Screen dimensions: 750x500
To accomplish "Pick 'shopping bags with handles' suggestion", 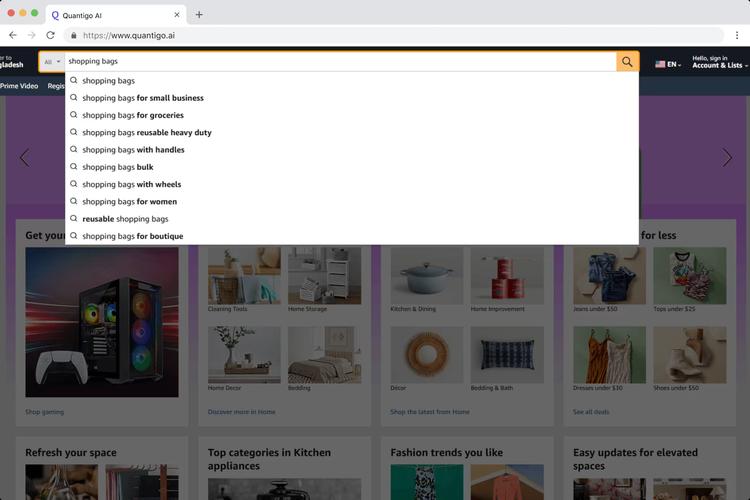I will (352, 150).
